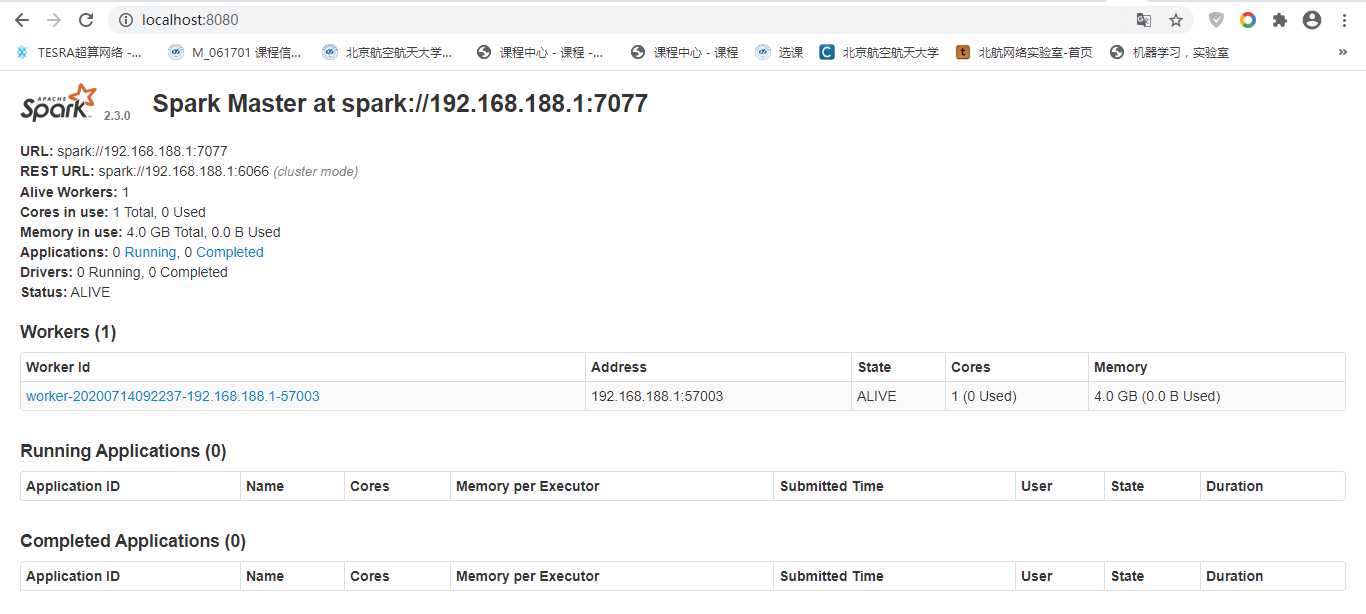Click the Spark Master at spark://192.168.188.1:7077 heading
The image size is (1366, 614).
(400, 103)
